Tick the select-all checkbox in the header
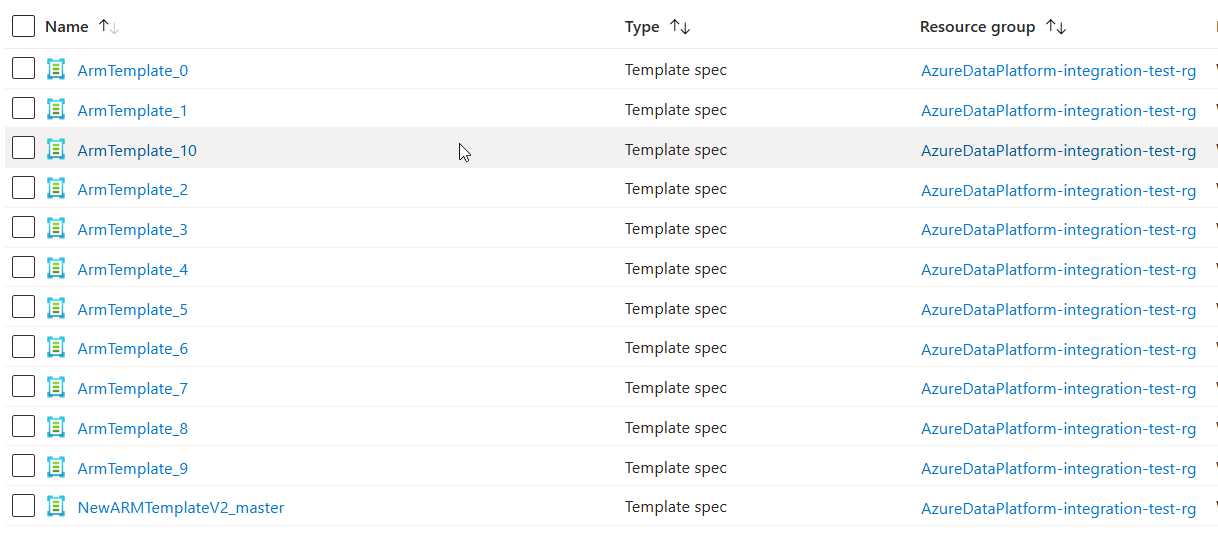This screenshot has height=552, width=1218. pyautogui.click(x=24, y=27)
